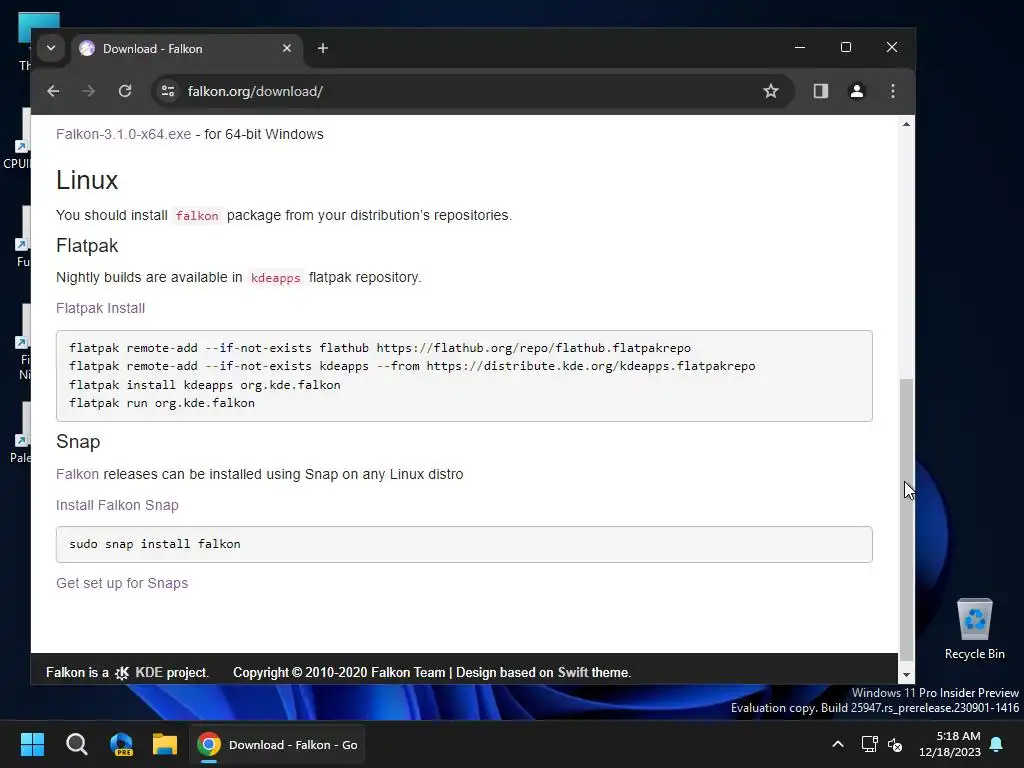Viewport: 1024px width, 768px height.
Task: Open the Chrome three-dot menu
Action: pyautogui.click(x=893, y=91)
